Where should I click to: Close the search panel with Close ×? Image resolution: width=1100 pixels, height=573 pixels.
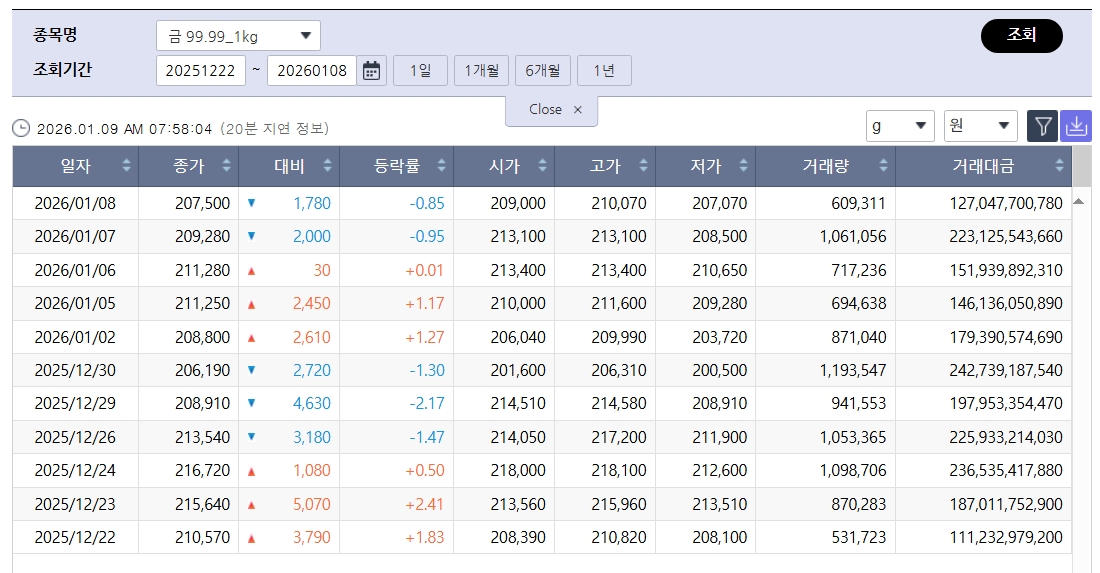click(x=551, y=110)
